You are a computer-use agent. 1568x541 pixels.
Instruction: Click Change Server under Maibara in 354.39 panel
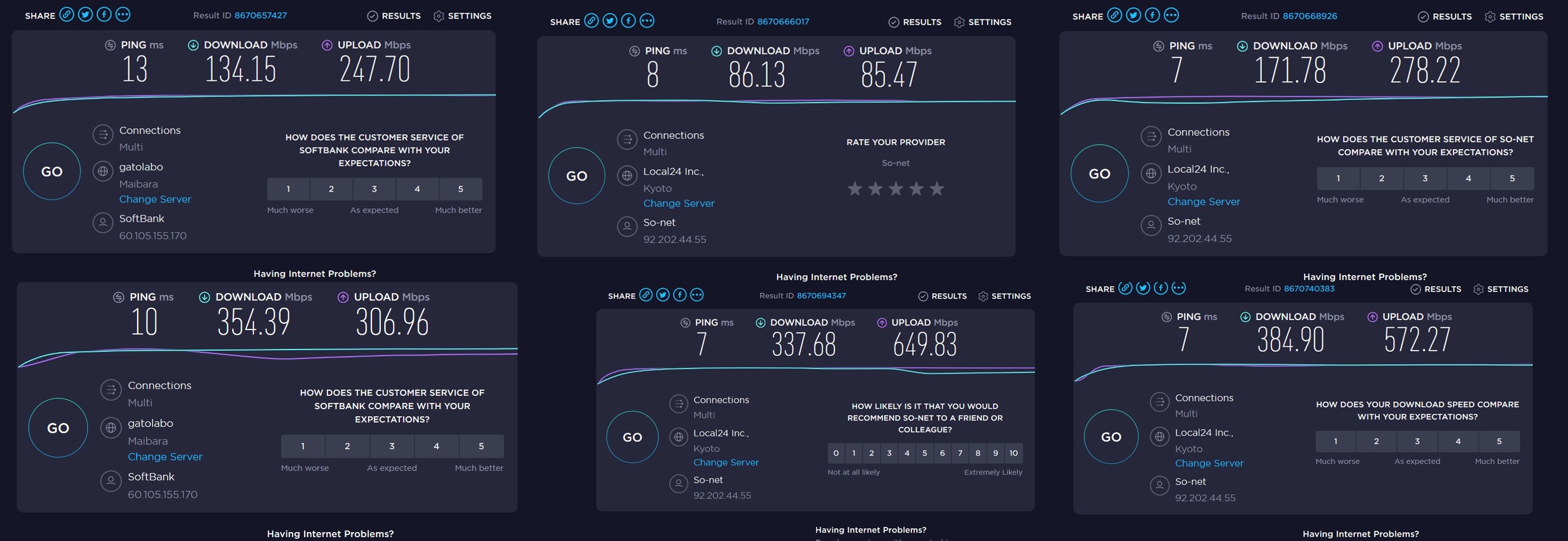click(x=164, y=456)
